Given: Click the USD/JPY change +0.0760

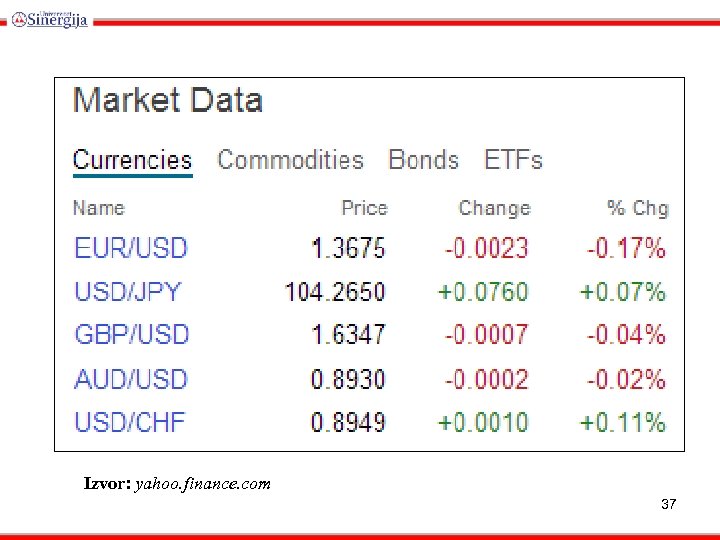Looking at the screenshot, I should tap(483, 292).
